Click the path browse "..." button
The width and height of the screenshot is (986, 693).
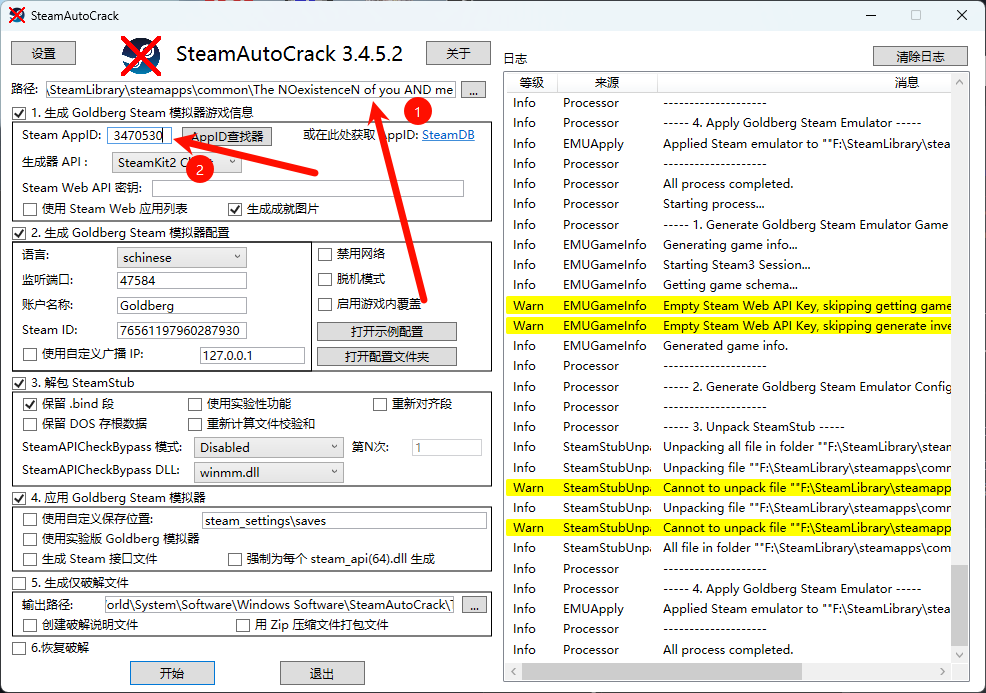click(473, 90)
